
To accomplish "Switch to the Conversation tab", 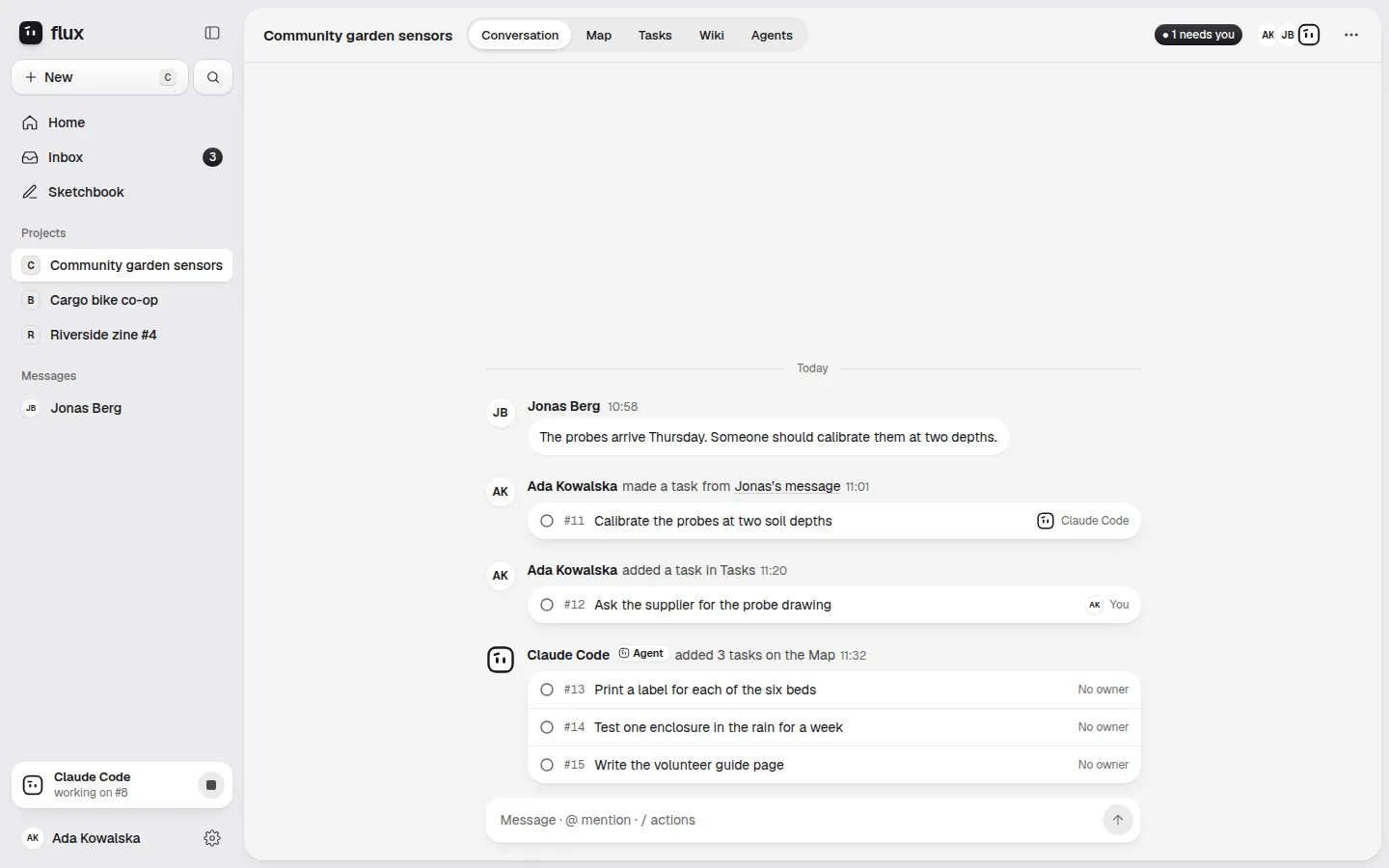I will (520, 35).
